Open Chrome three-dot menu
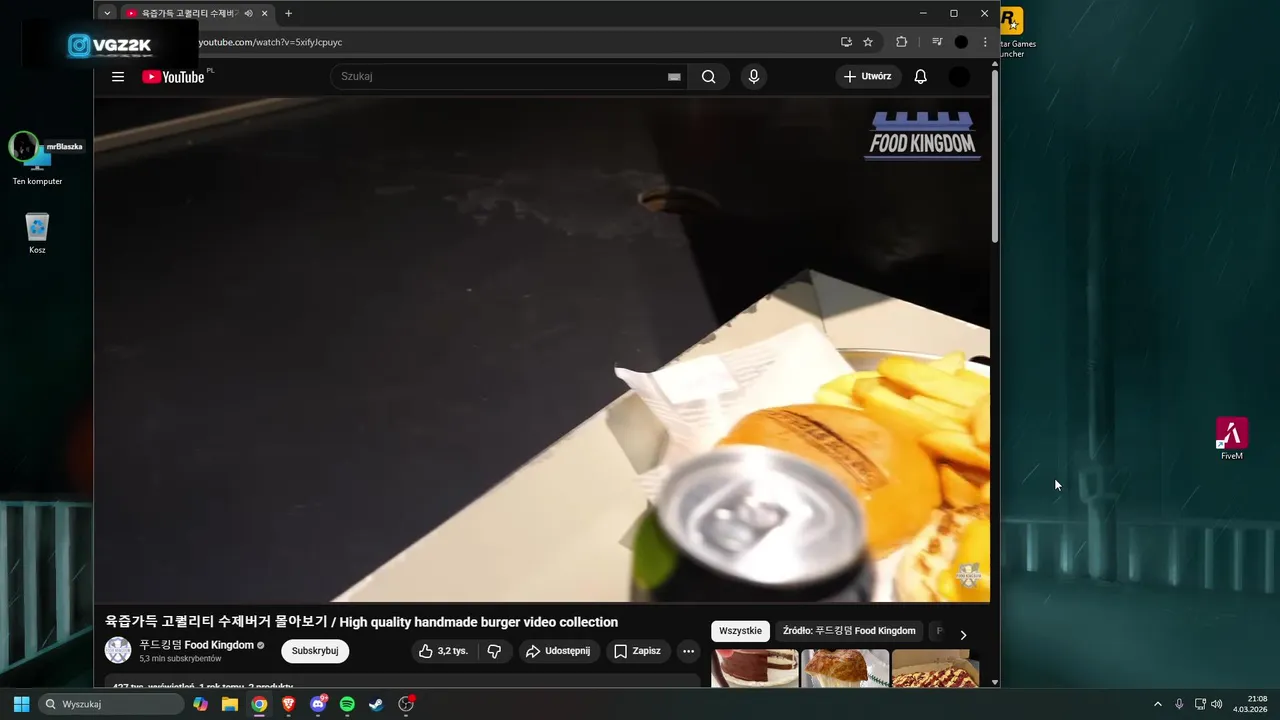 (x=985, y=42)
